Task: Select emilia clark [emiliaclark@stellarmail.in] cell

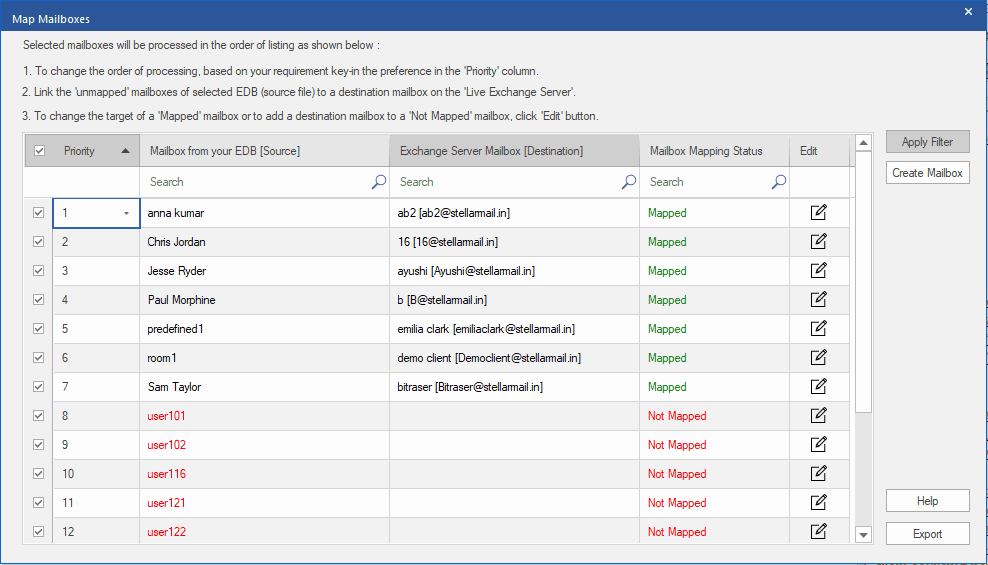Action: [514, 329]
